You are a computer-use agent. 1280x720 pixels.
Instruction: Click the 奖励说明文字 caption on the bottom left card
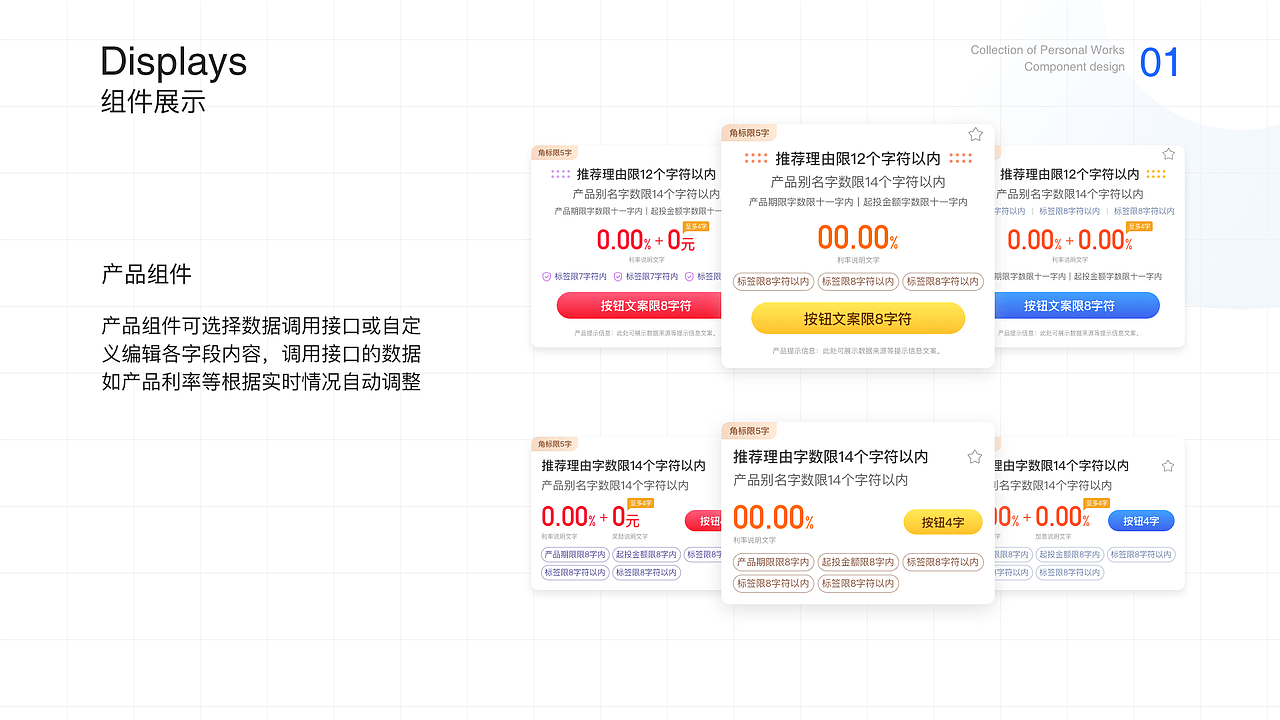(630, 537)
